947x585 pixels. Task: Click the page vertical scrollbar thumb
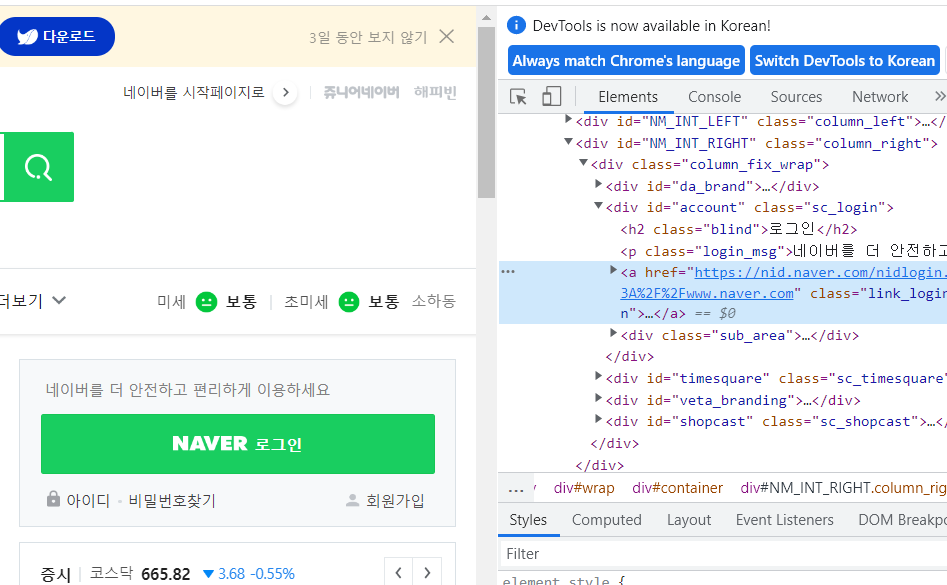486,113
